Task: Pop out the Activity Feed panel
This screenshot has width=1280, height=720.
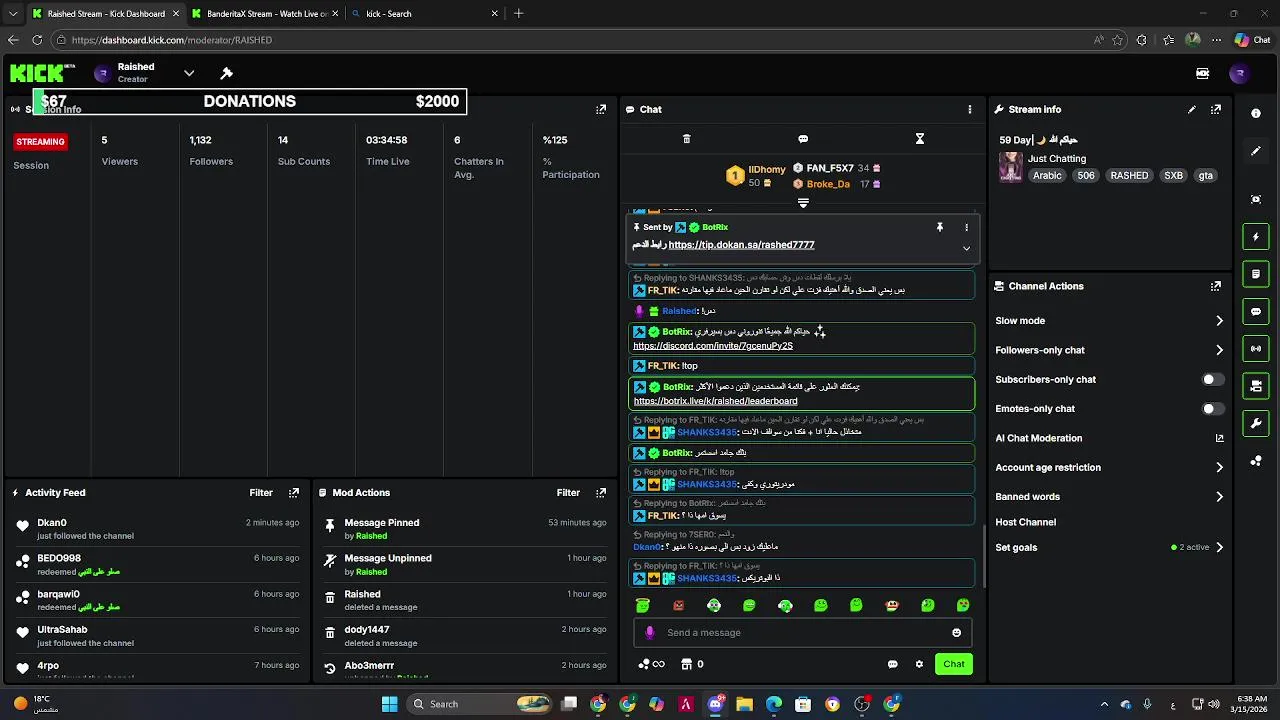Action: (x=294, y=492)
